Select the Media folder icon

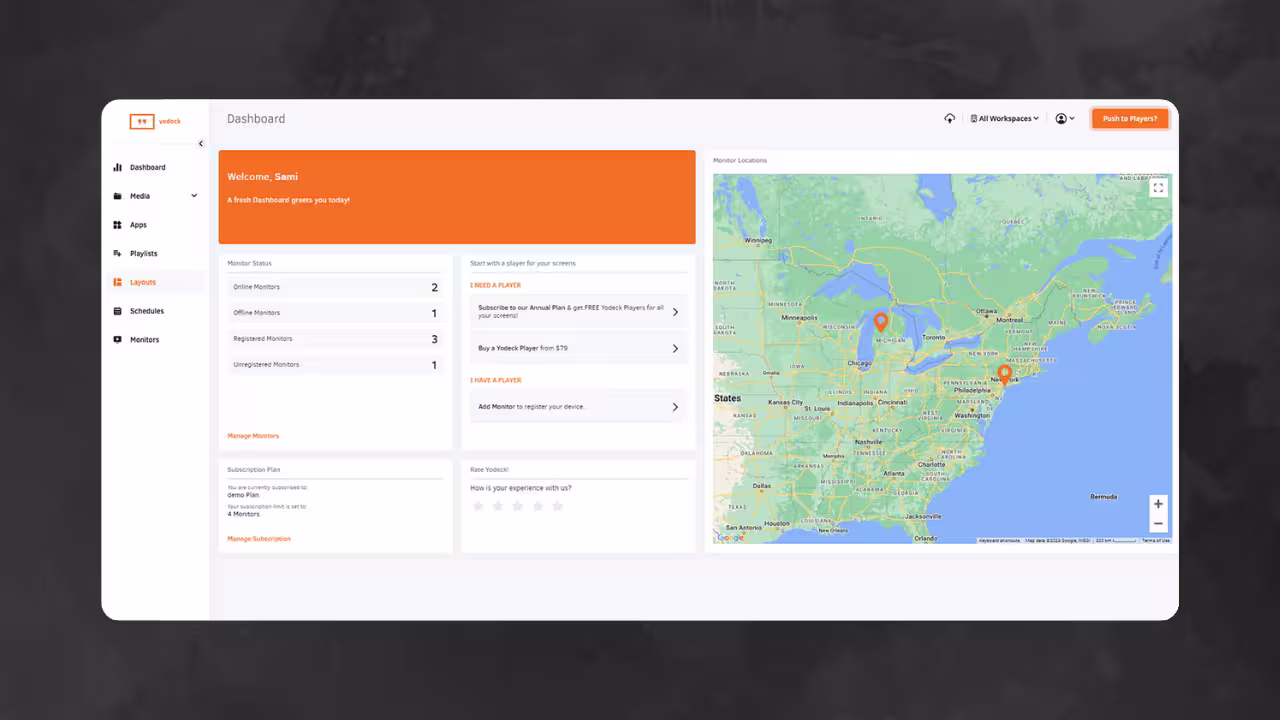pyautogui.click(x=117, y=196)
